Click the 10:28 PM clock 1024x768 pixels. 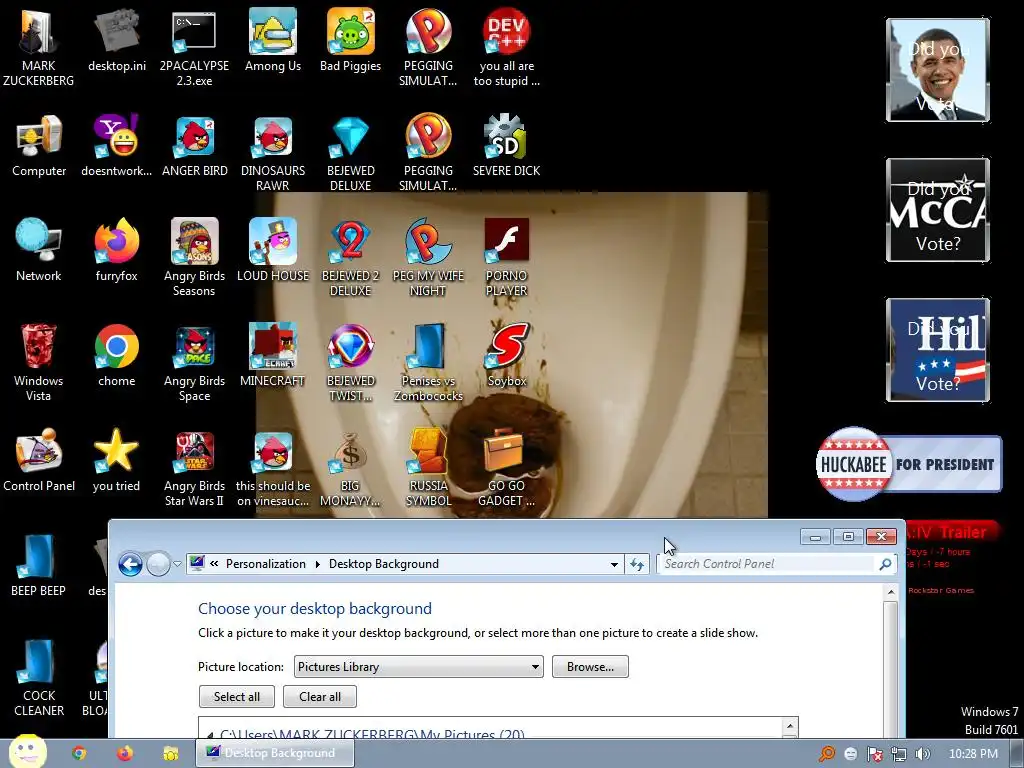point(973,754)
